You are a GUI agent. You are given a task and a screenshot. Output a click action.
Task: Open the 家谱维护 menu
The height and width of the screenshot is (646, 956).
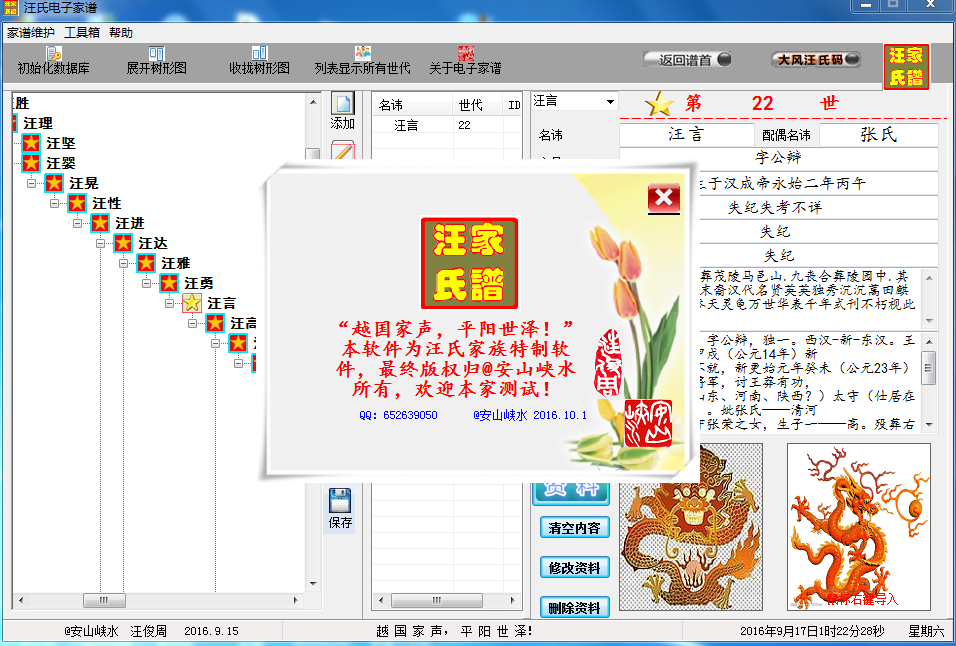coord(30,32)
